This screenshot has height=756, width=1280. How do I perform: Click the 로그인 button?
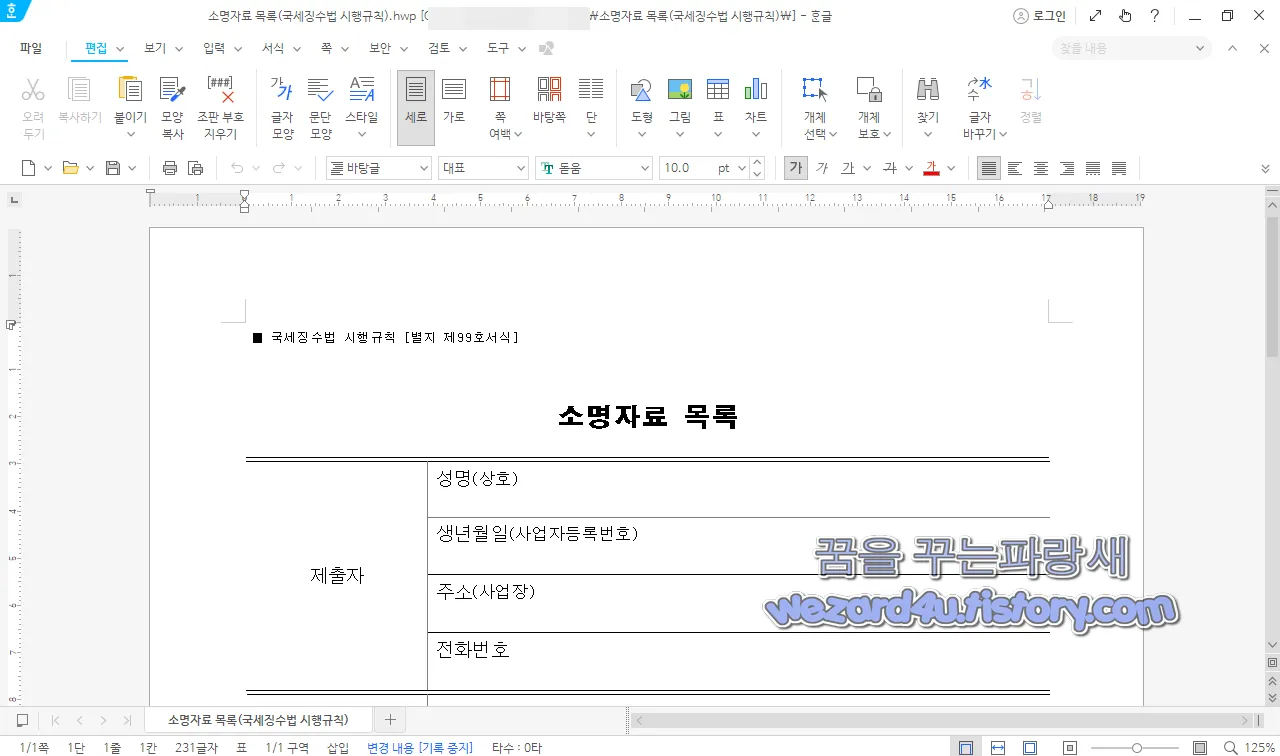1039,16
